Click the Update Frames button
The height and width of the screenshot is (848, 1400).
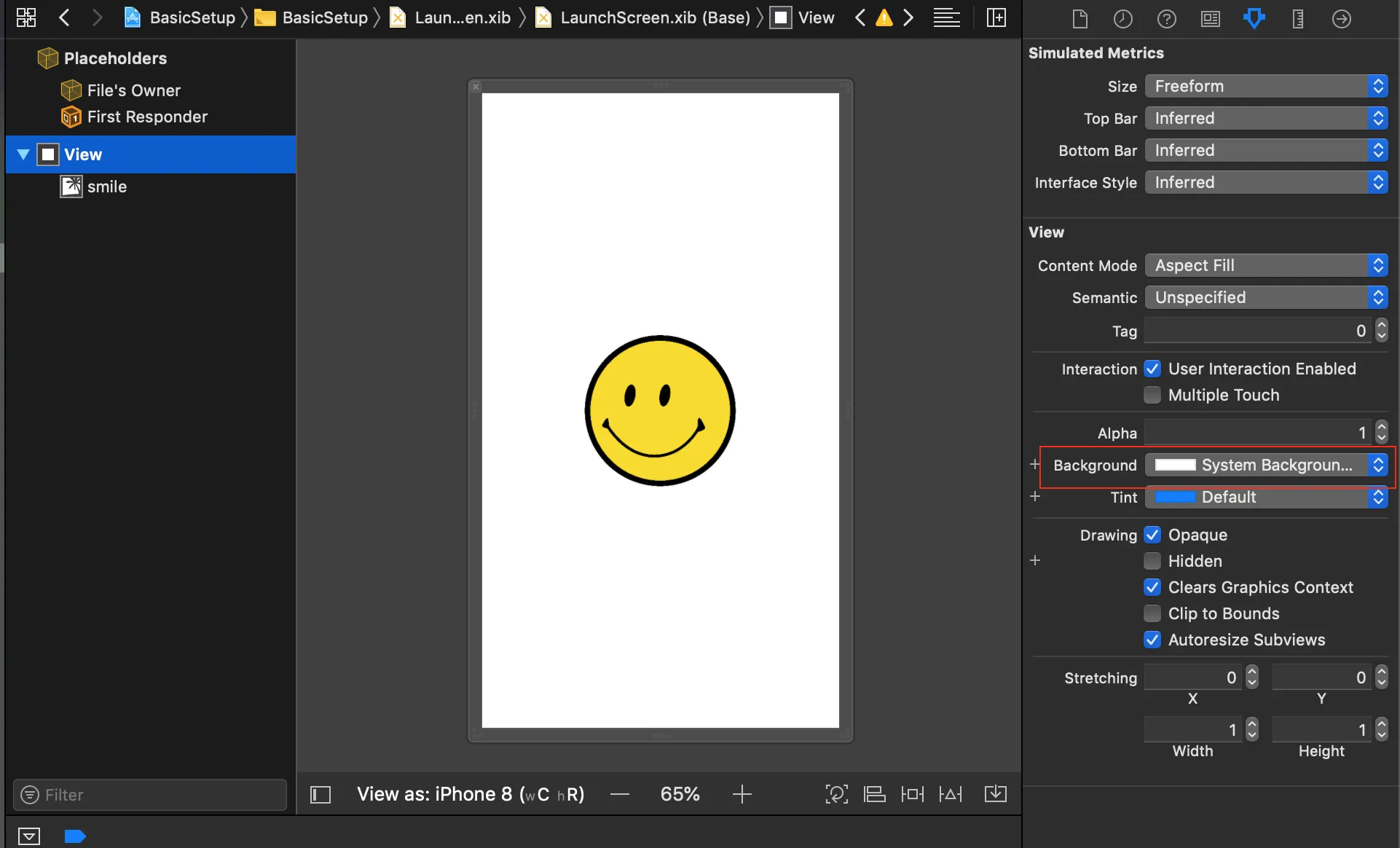[837, 794]
